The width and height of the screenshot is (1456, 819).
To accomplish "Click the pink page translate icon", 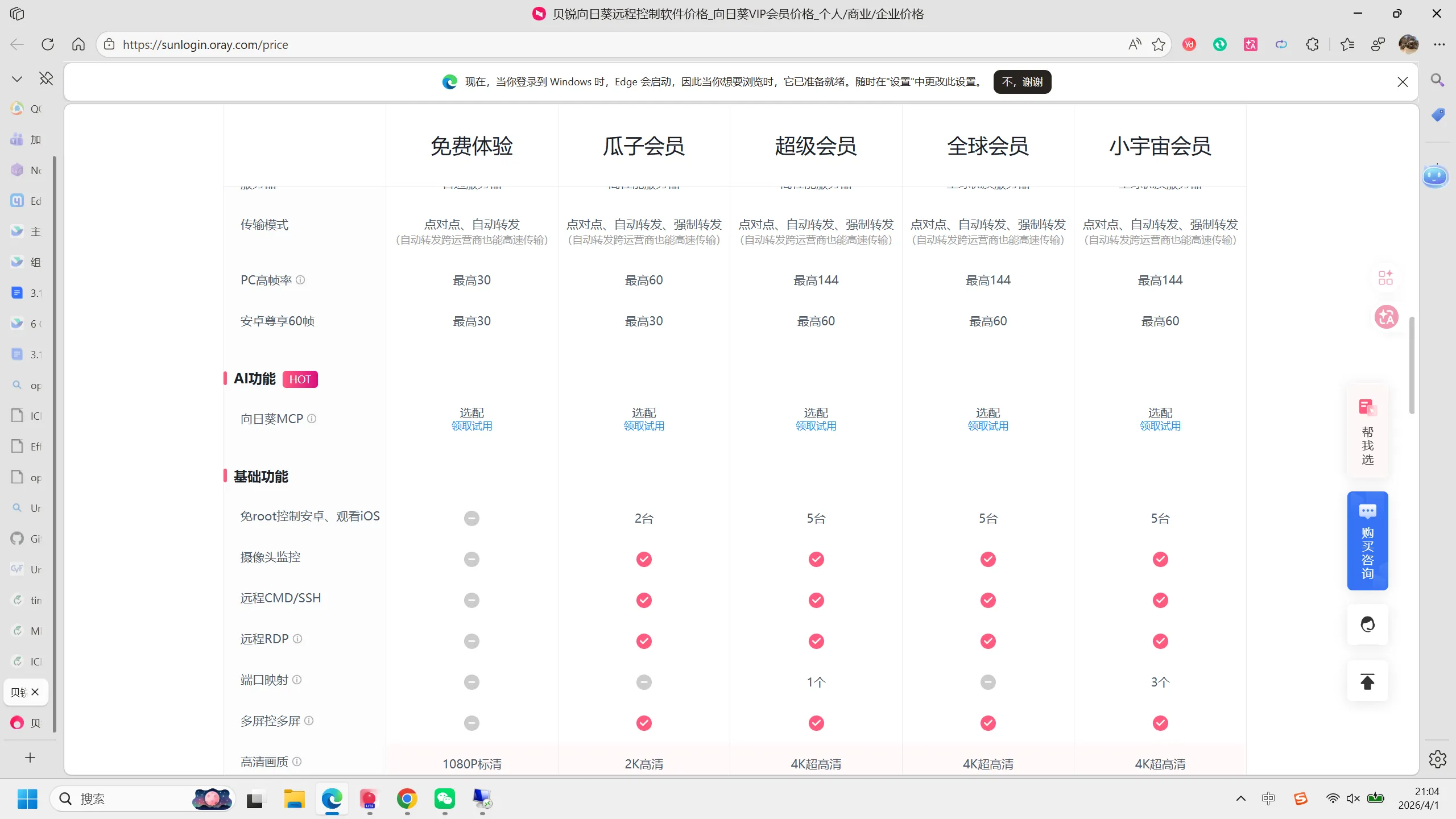I will (x=1385, y=317).
